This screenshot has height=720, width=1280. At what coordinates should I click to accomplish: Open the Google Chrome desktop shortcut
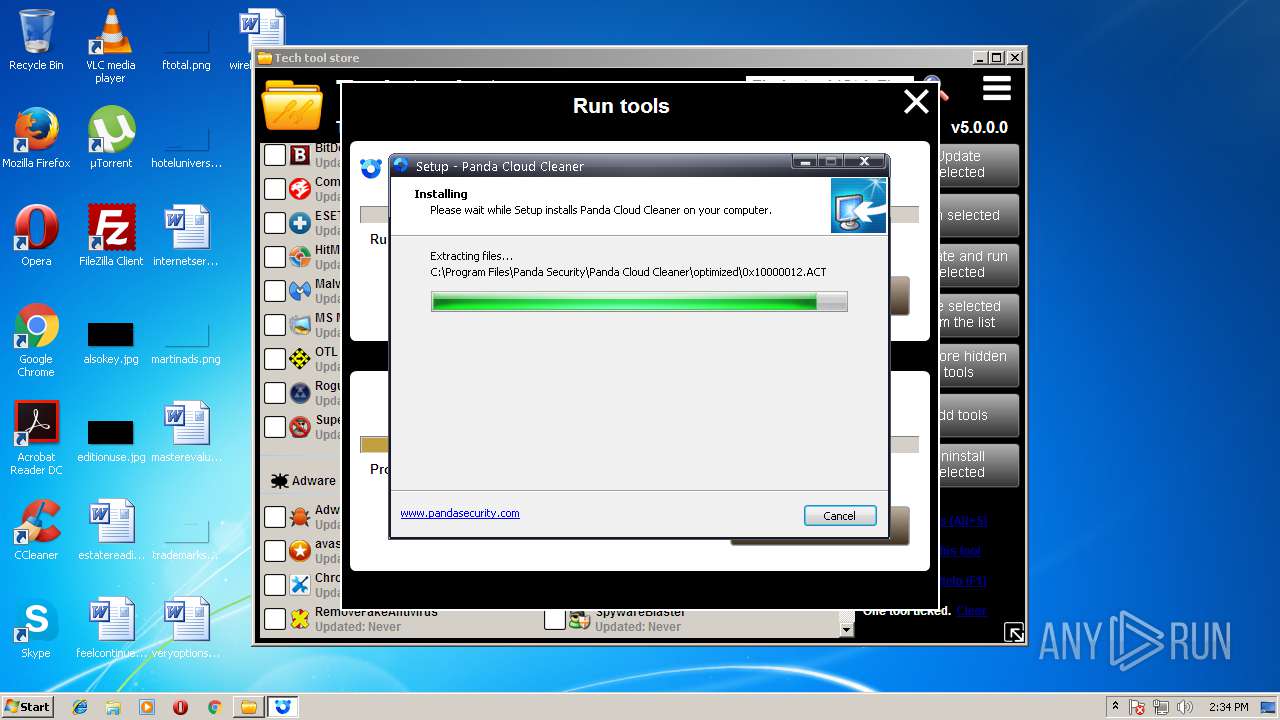coord(36,340)
